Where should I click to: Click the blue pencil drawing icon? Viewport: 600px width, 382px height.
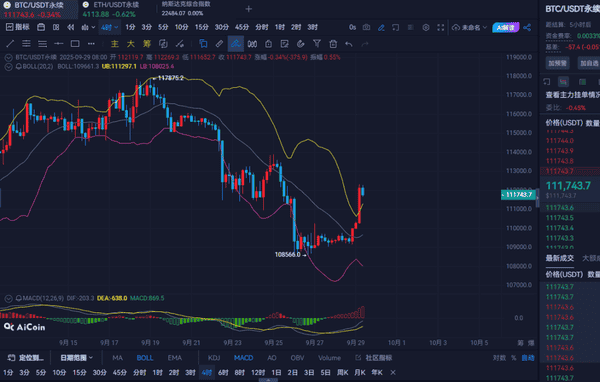(x=381, y=27)
